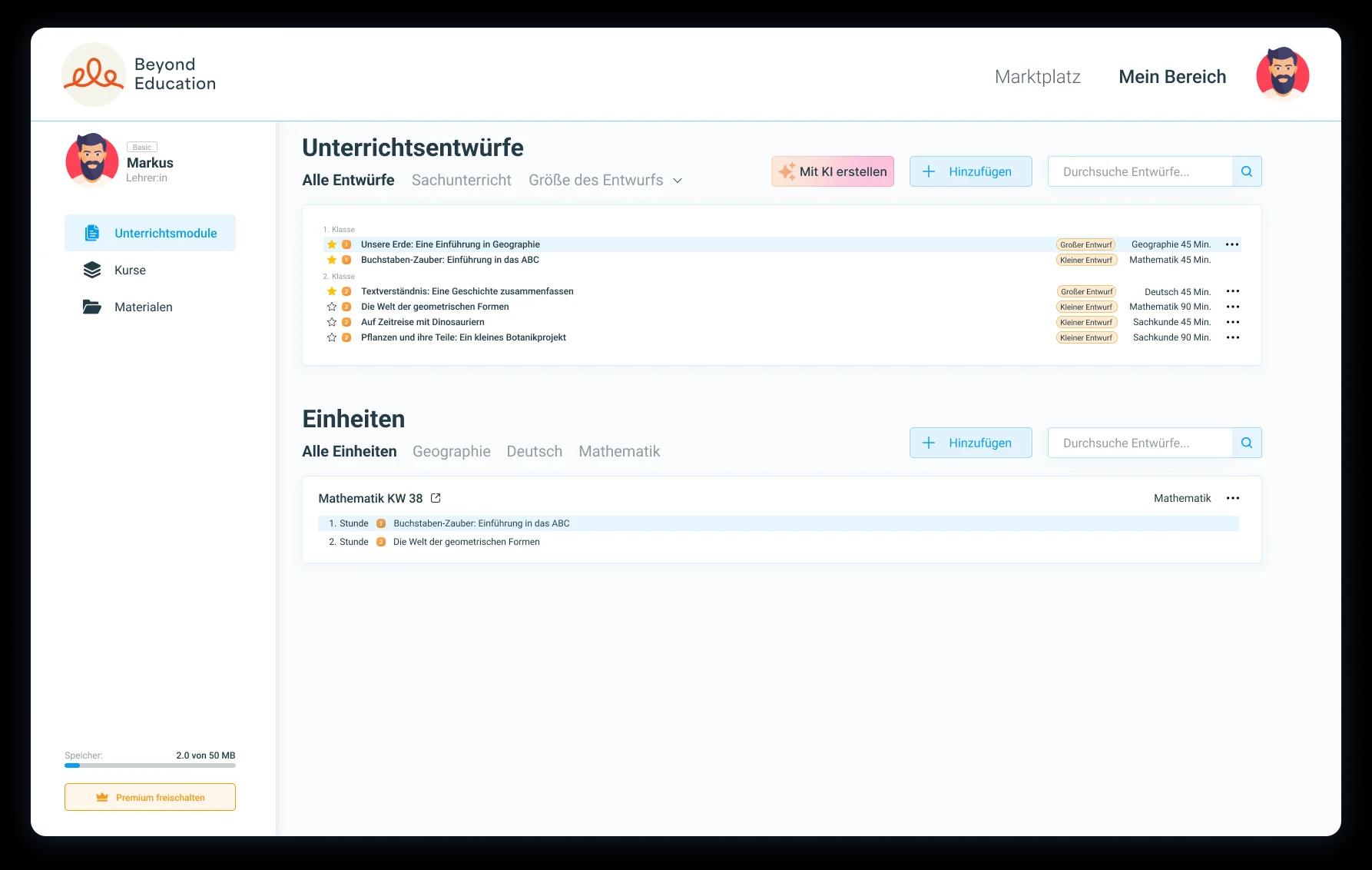Click the Speicher storage progress bar
The height and width of the screenshot is (870, 1372).
tap(150, 765)
